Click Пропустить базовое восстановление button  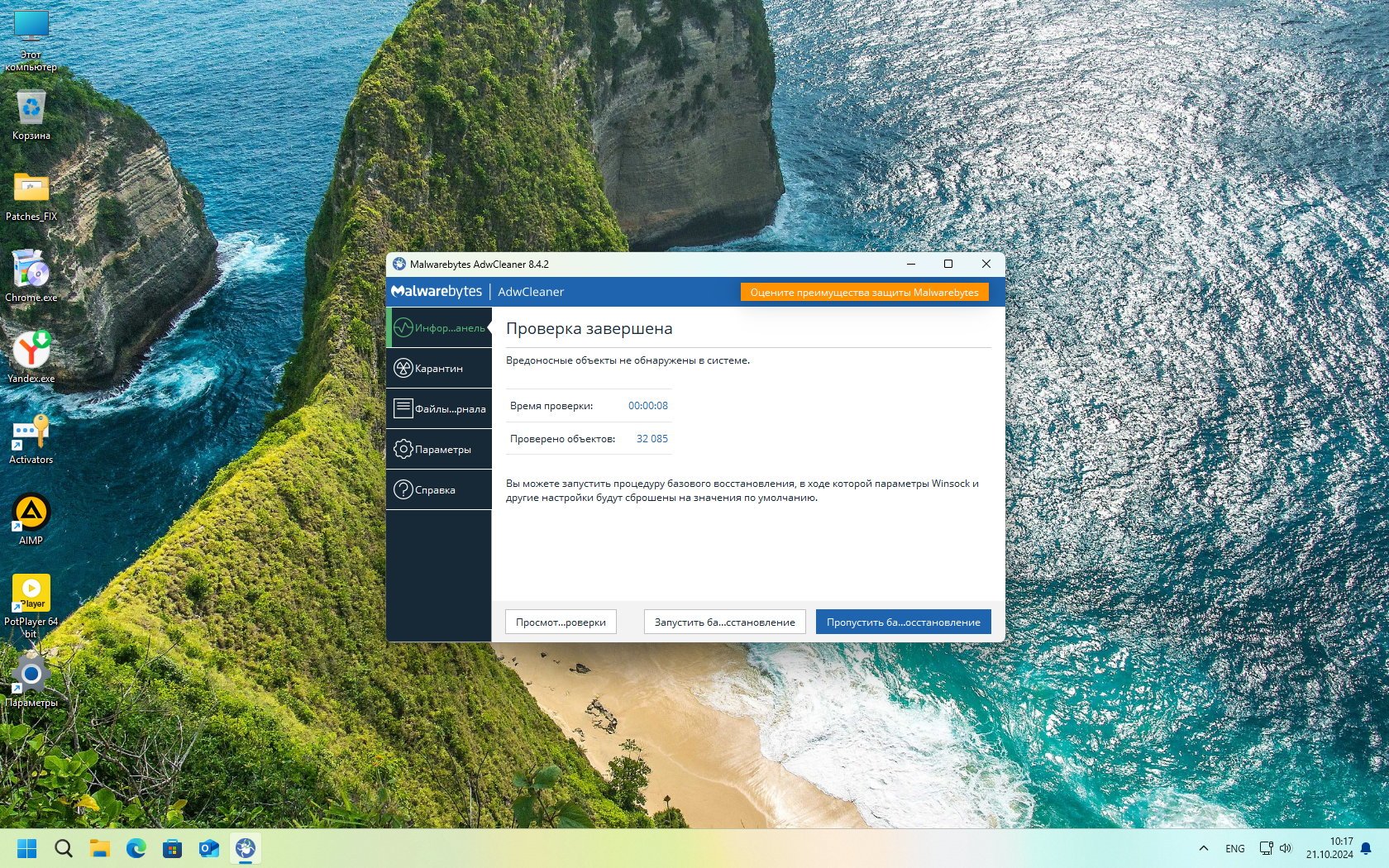point(903,622)
